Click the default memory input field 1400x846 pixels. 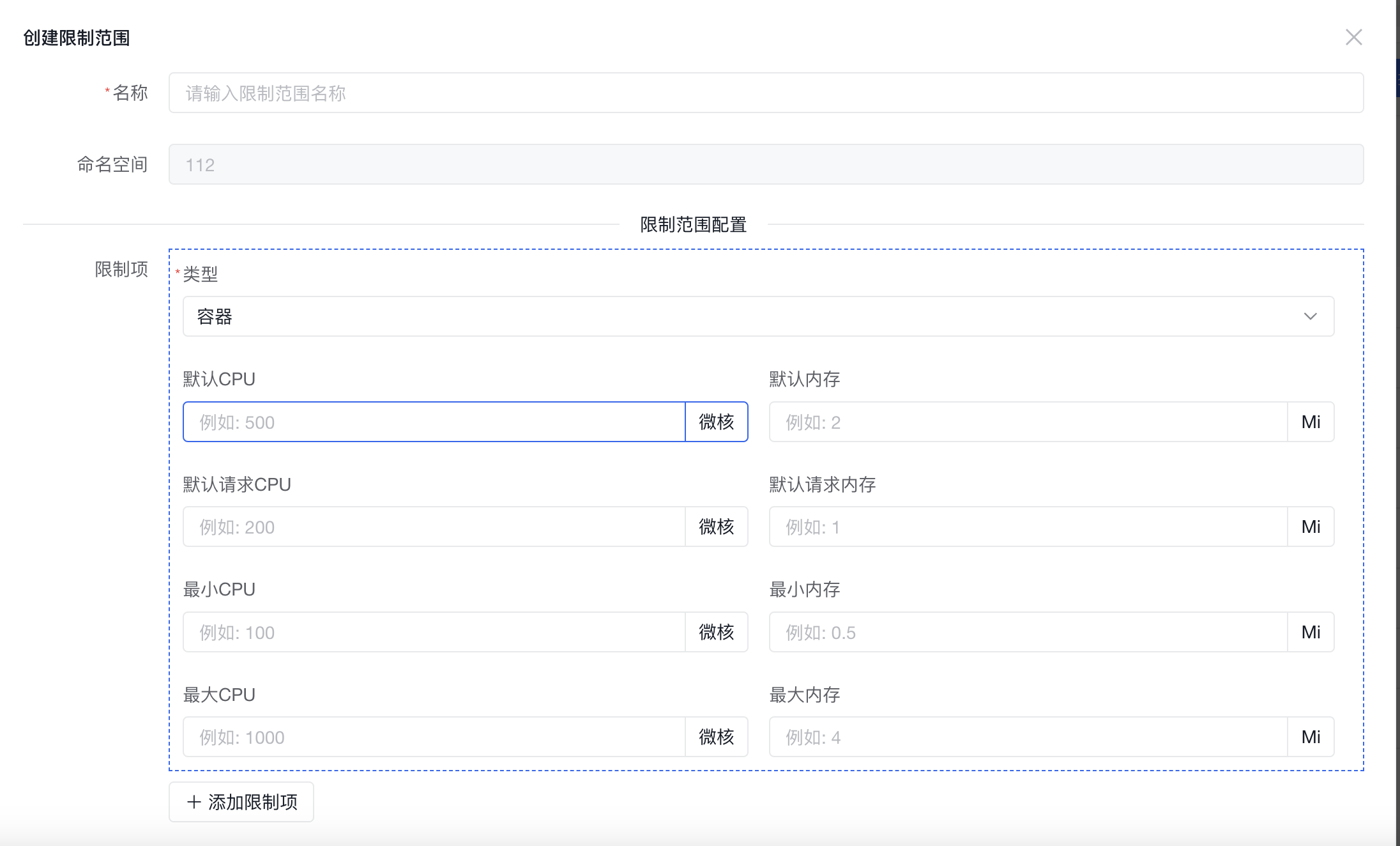pyautogui.click(x=1028, y=422)
